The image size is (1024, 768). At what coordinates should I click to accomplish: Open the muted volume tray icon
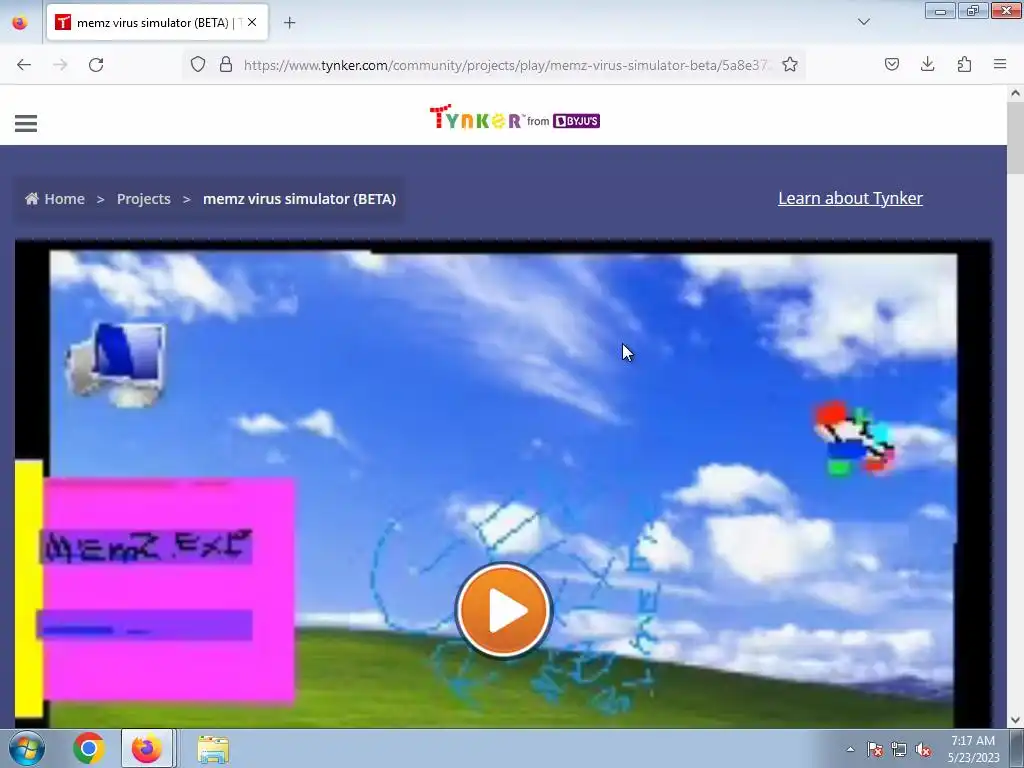click(x=923, y=750)
